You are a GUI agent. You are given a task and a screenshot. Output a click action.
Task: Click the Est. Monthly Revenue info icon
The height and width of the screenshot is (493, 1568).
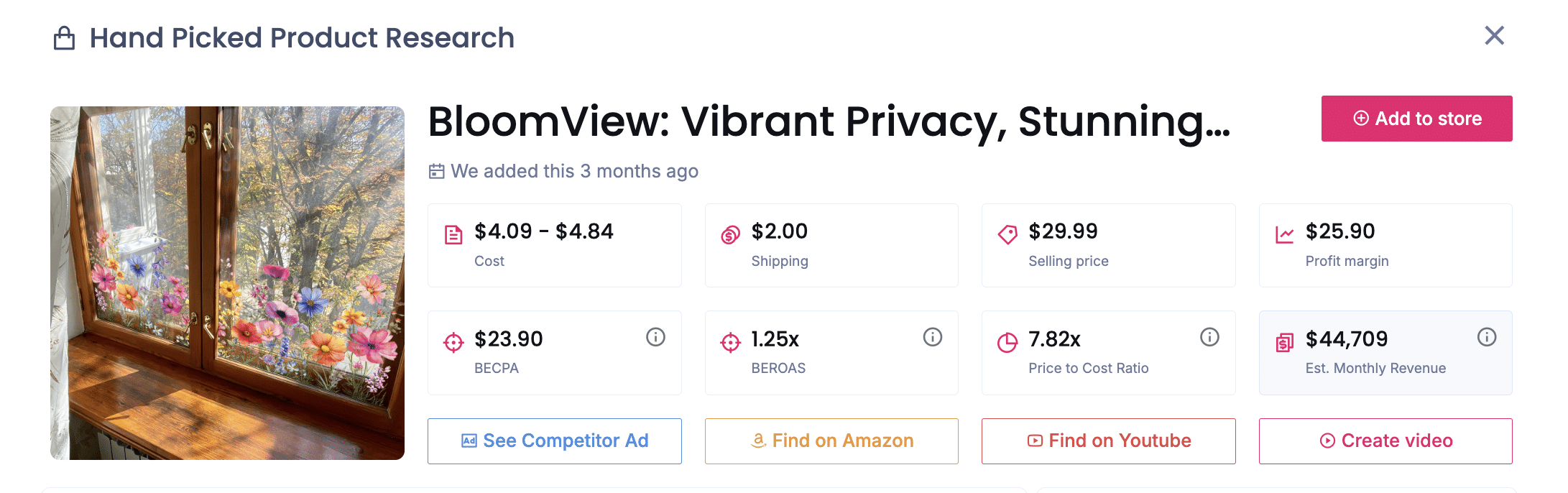[1486, 337]
